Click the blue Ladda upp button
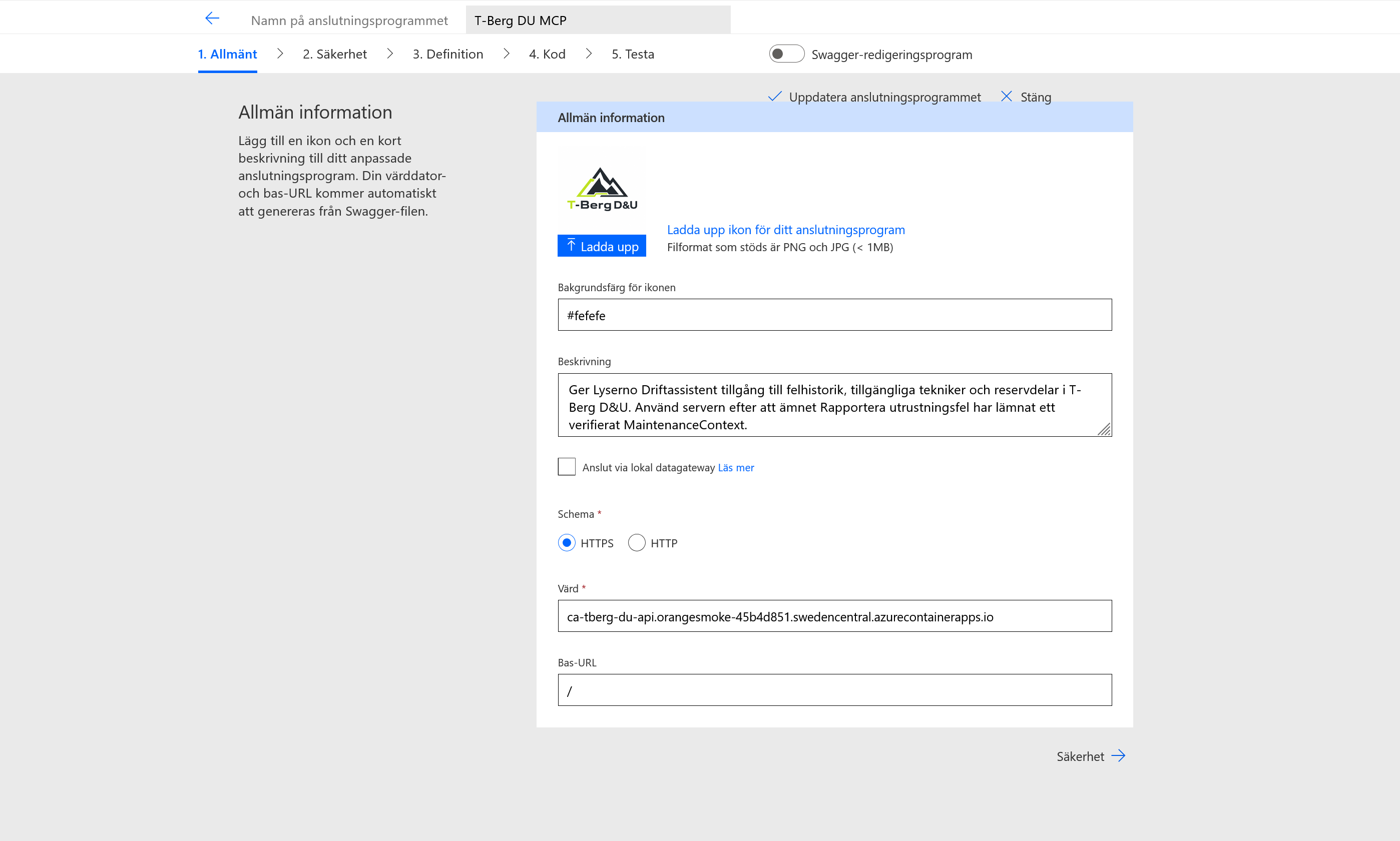The height and width of the screenshot is (841, 1400). pyautogui.click(x=602, y=246)
